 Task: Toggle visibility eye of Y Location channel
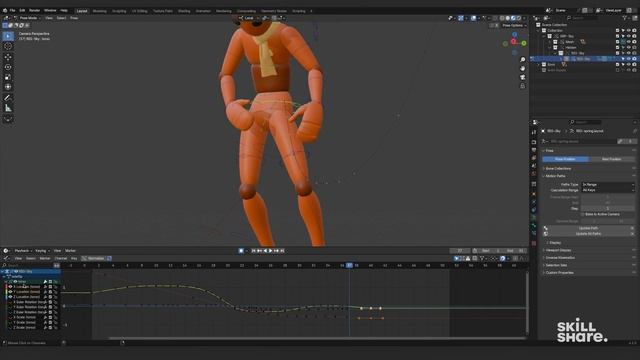pos(11,292)
